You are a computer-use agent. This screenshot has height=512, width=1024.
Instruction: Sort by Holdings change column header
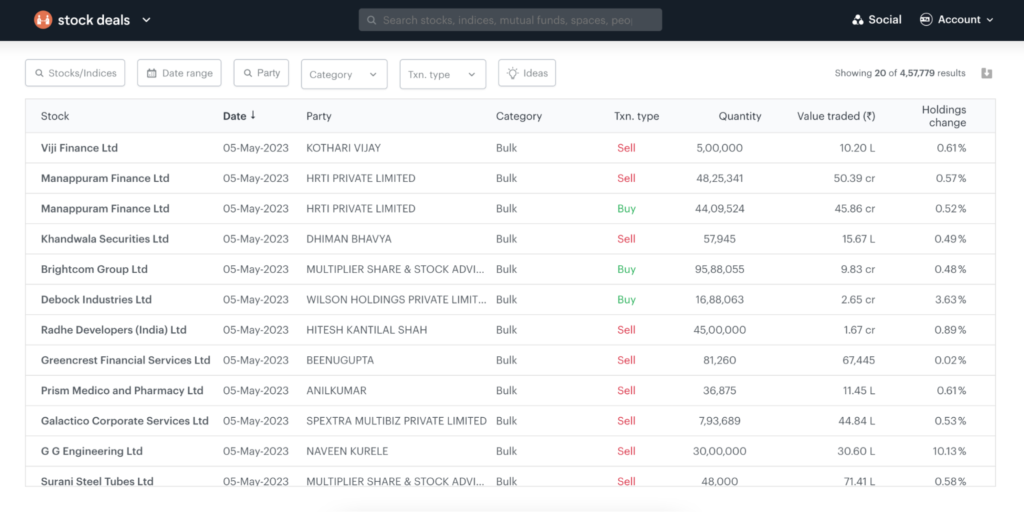[x=943, y=116]
